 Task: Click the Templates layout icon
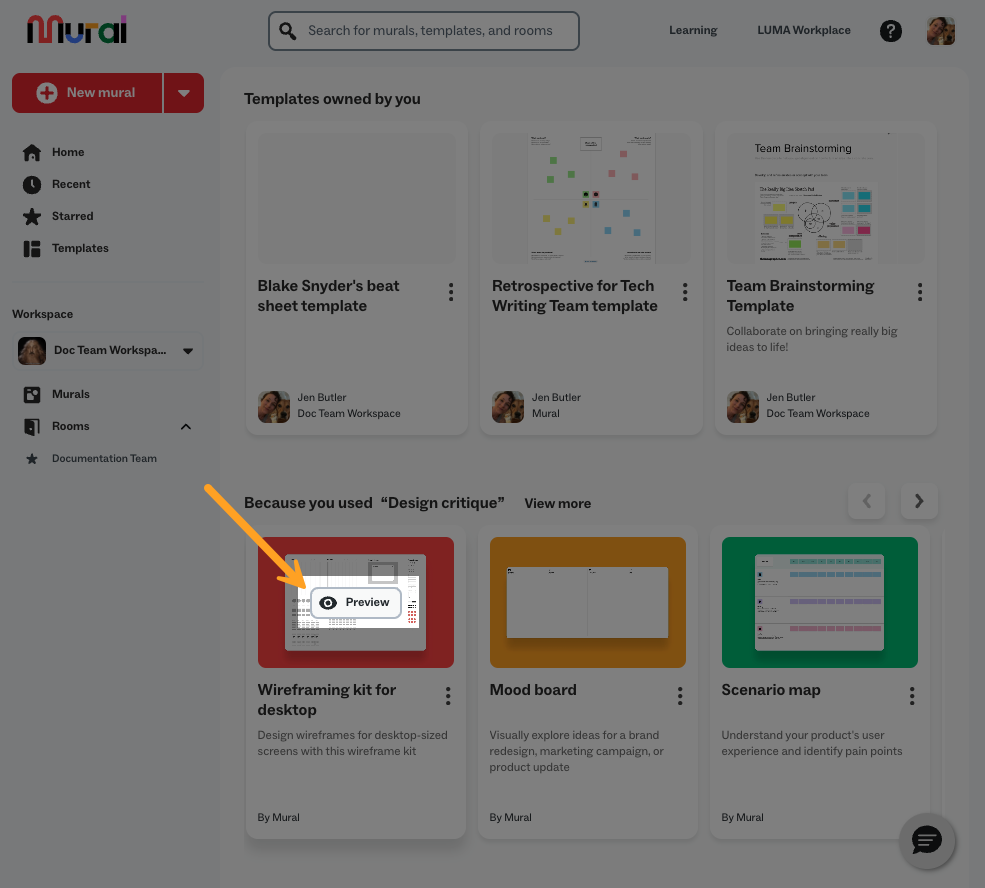tap(32, 249)
